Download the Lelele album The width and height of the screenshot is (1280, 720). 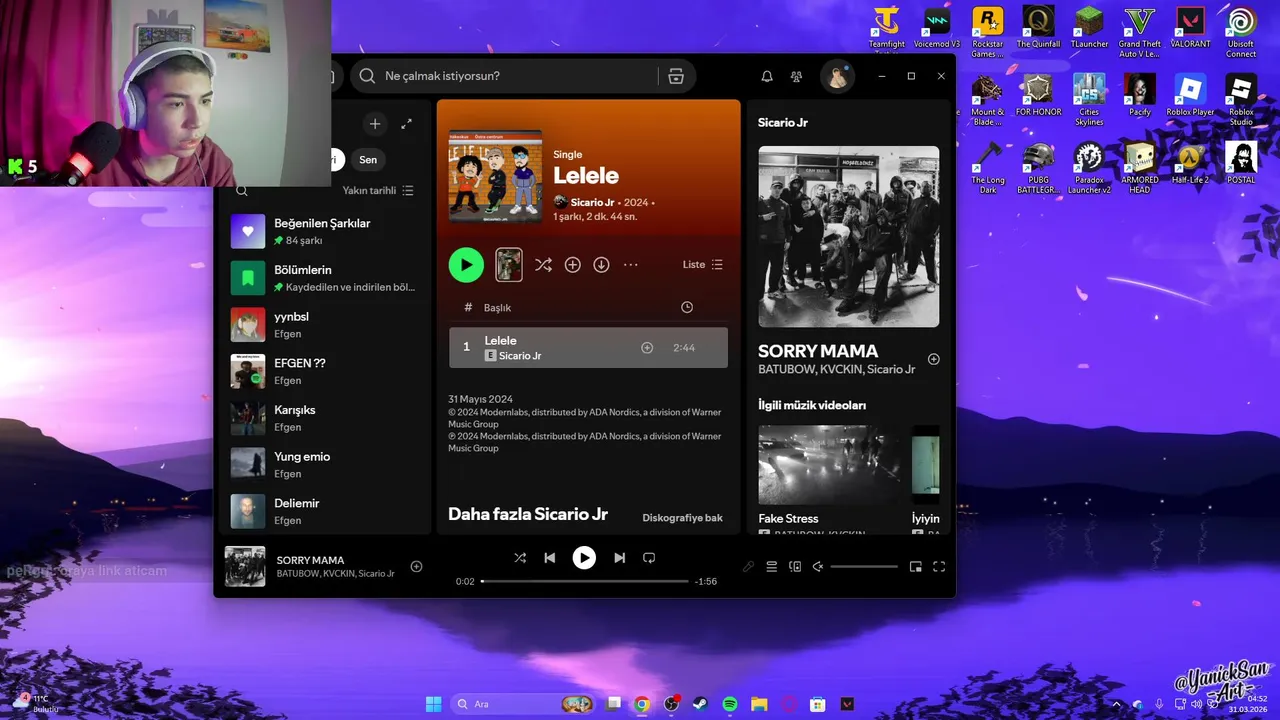tap(601, 265)
